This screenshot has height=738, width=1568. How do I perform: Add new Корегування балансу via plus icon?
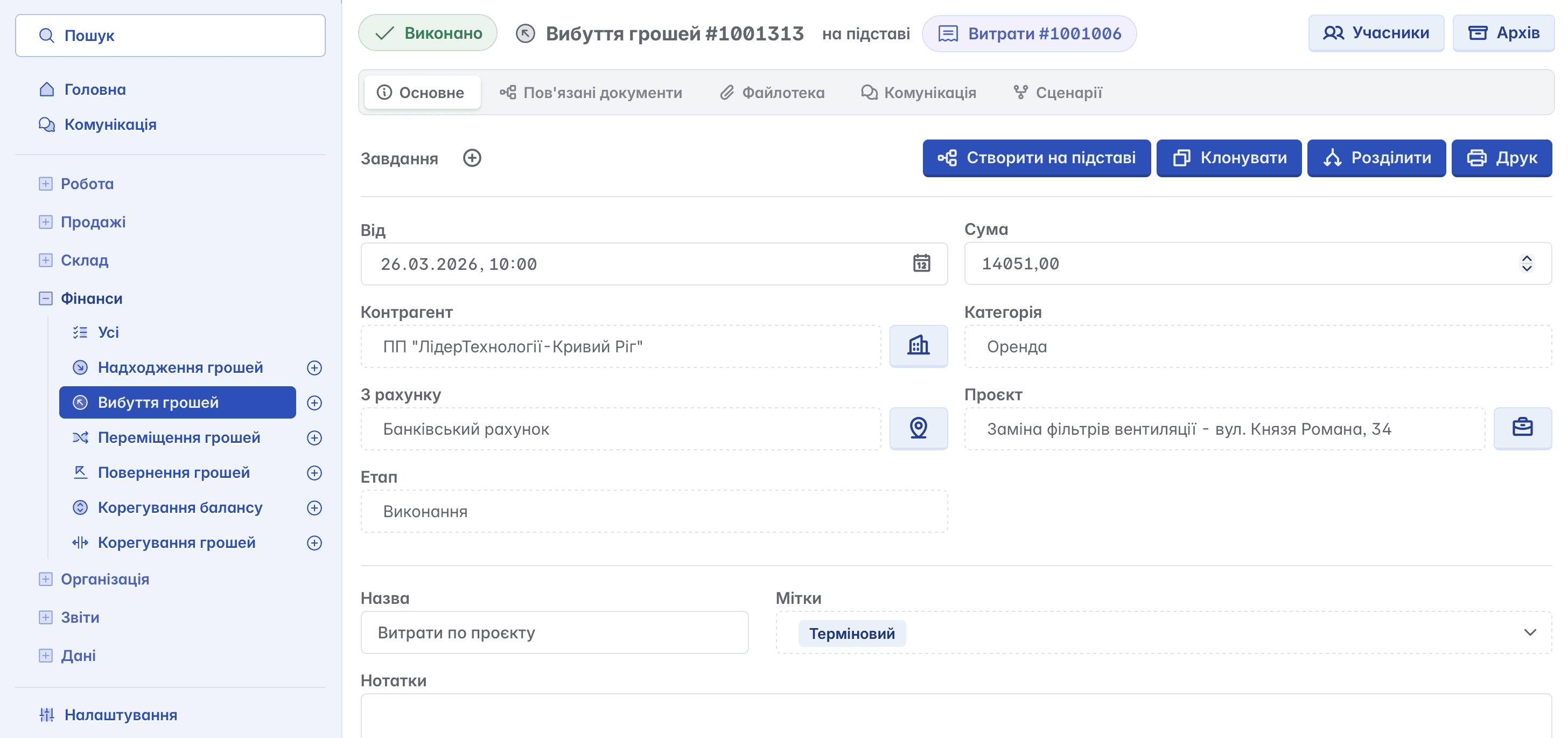click(314, 508)
